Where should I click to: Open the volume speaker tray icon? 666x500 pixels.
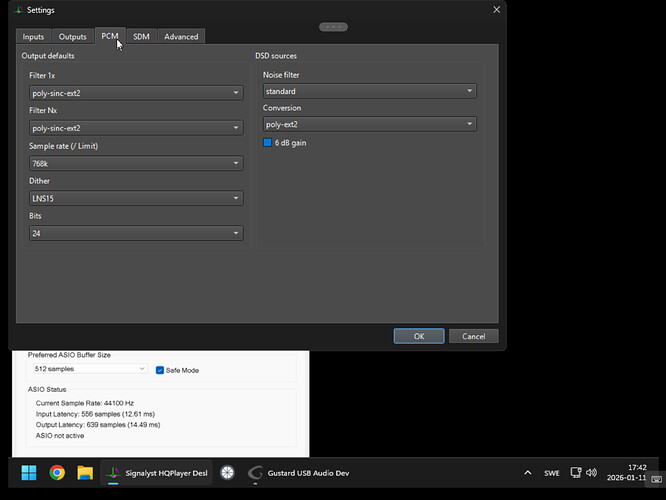pos(591,473)
